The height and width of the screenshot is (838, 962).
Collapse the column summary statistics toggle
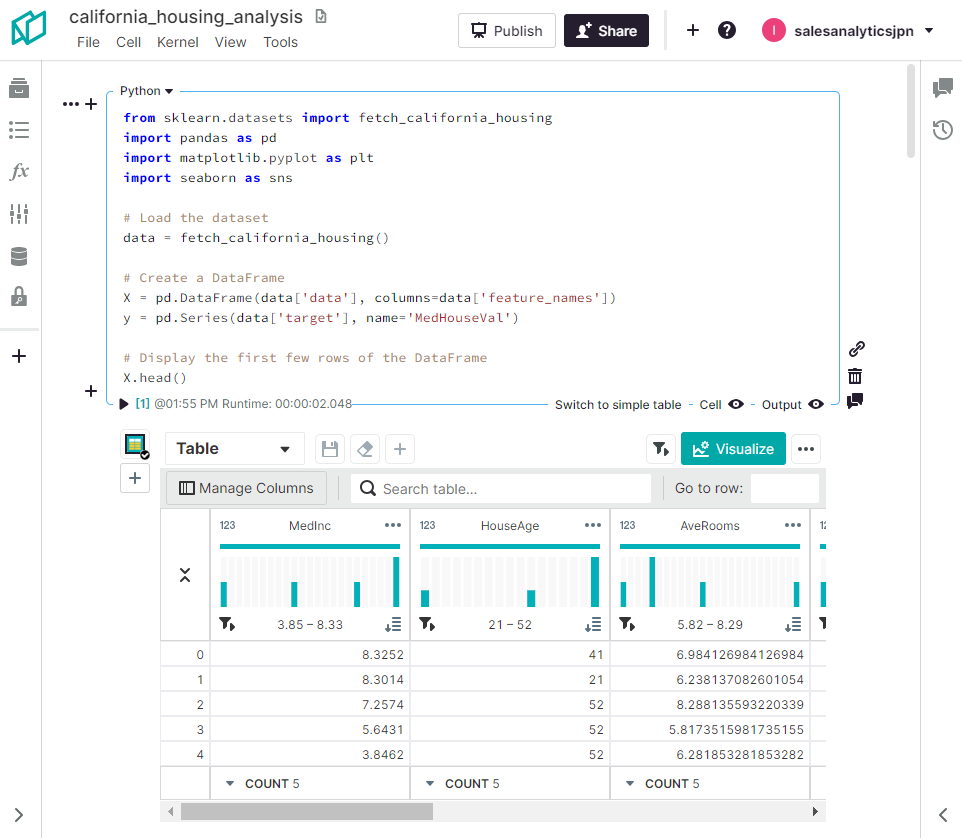click(185, 575)
